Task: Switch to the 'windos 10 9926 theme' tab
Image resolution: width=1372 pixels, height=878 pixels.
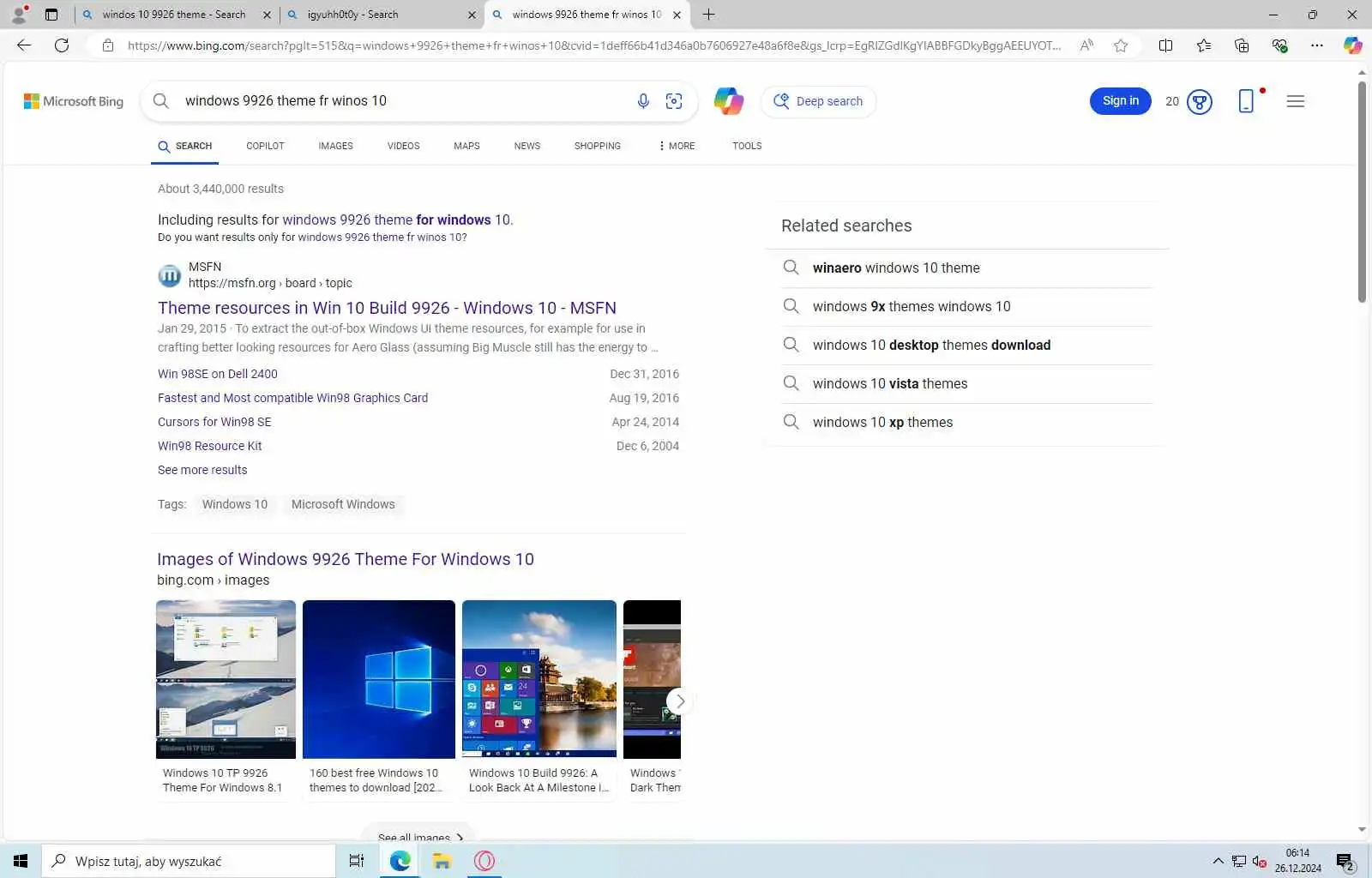Action: click(x=173, y=15)
